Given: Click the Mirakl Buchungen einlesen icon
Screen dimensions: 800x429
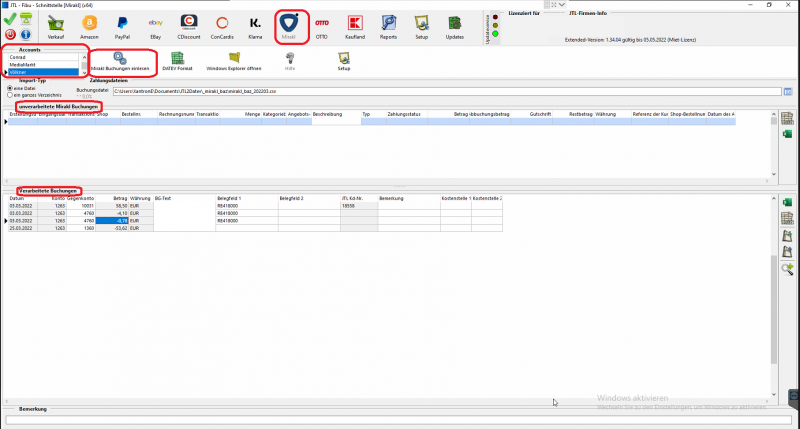Looking at the screenshot, I should [120, 62].
